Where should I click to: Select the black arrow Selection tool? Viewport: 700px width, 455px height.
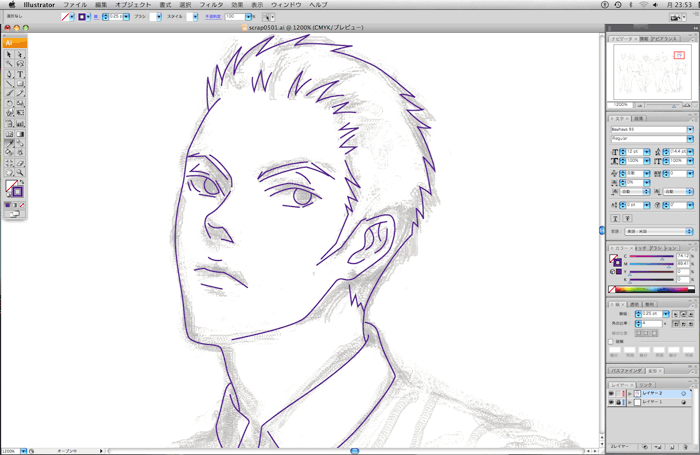(9, 54)
